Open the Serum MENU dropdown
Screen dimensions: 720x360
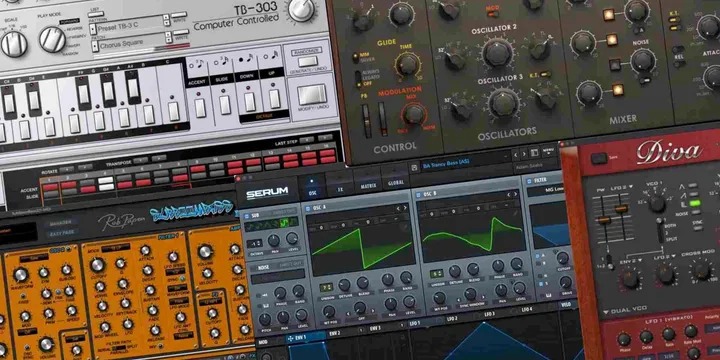[x=548, y=150]
